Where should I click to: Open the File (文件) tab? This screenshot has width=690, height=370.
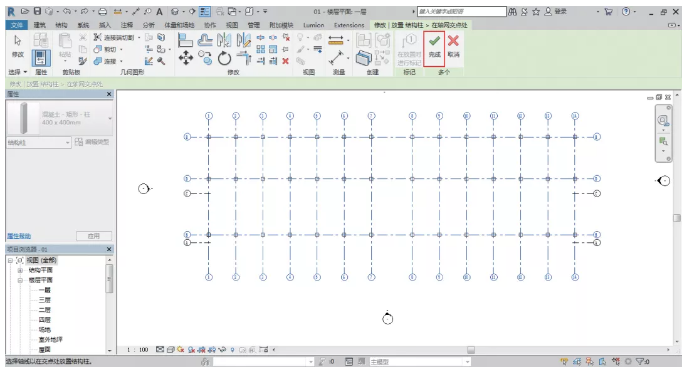(17, 25)
